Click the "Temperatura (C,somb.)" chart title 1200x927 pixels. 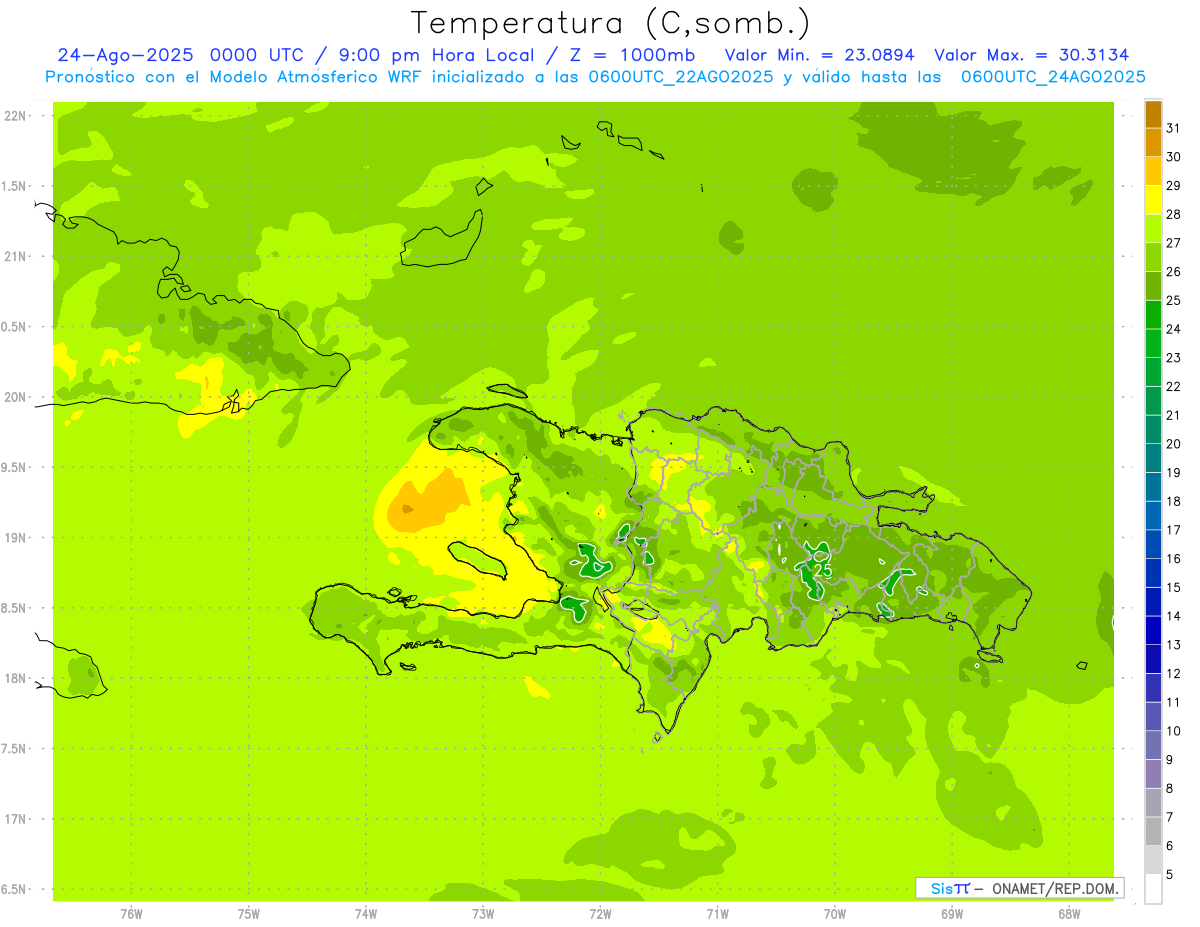pyautogui.click(x=610, y=23)
